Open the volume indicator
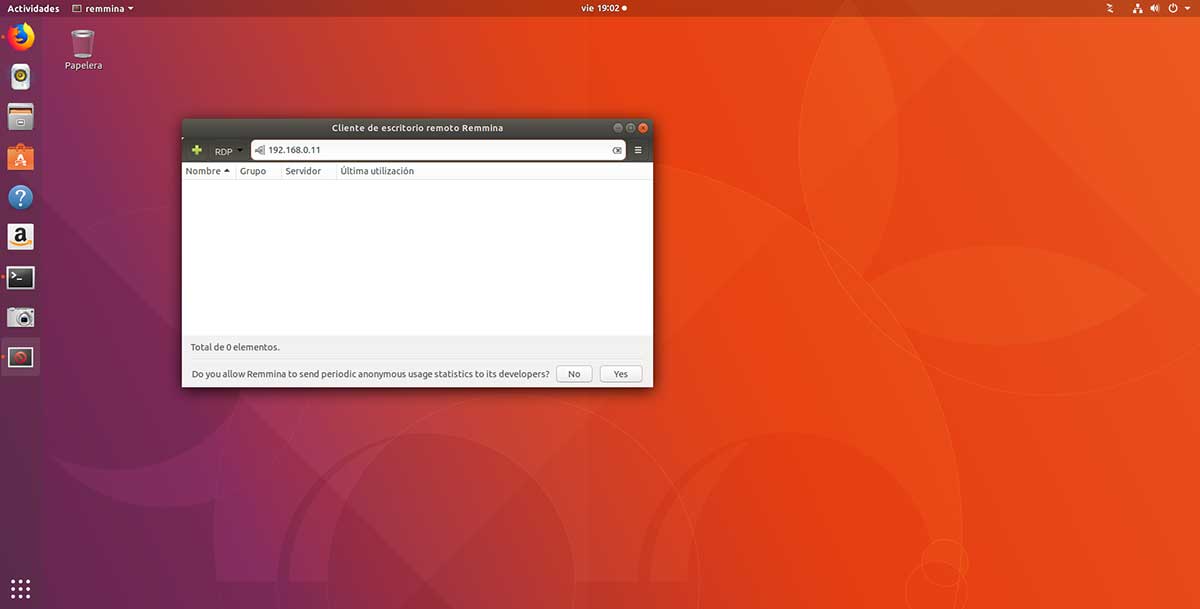 (x=1155, y=8)
